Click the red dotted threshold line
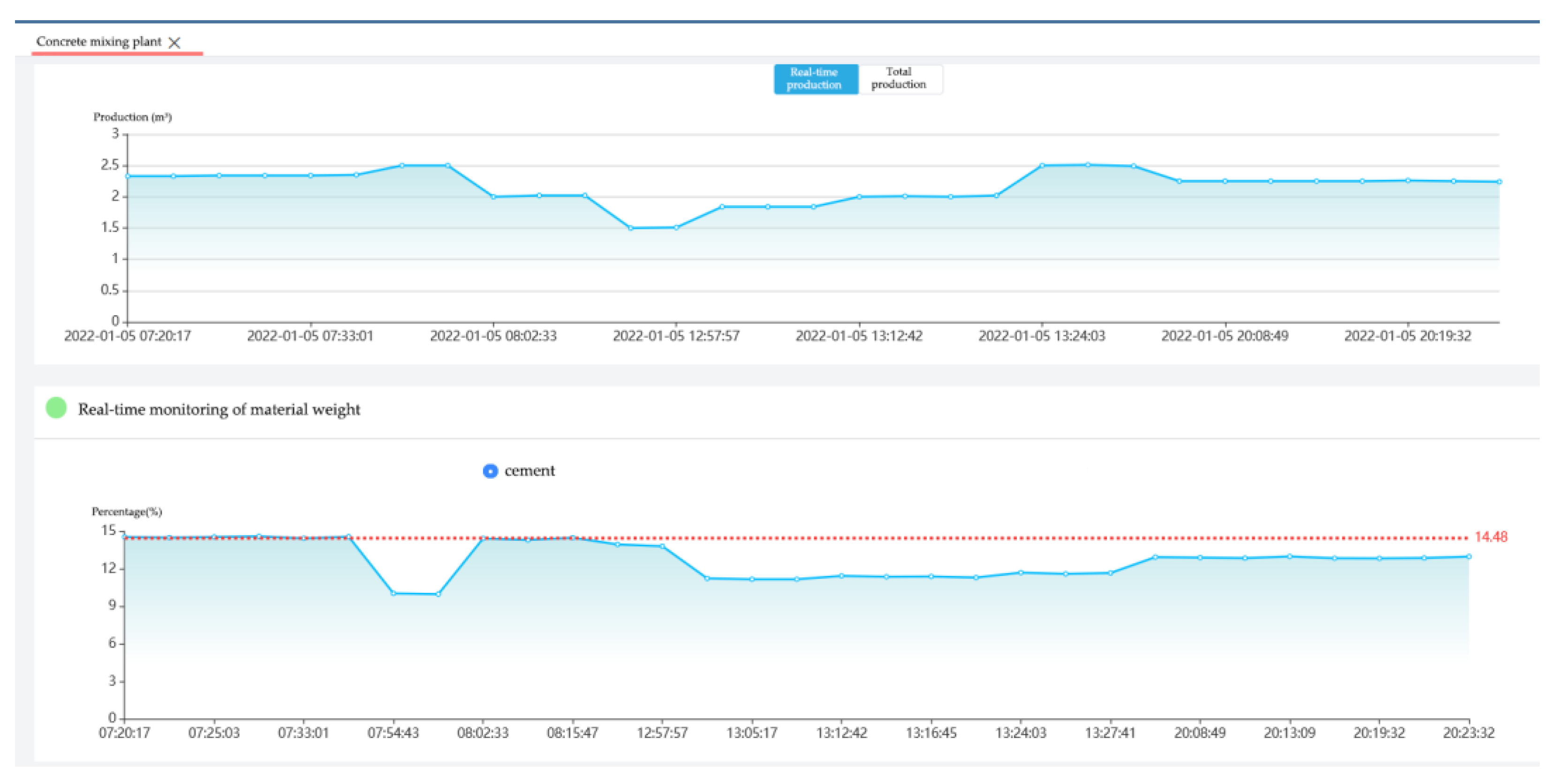 (908, 538)
